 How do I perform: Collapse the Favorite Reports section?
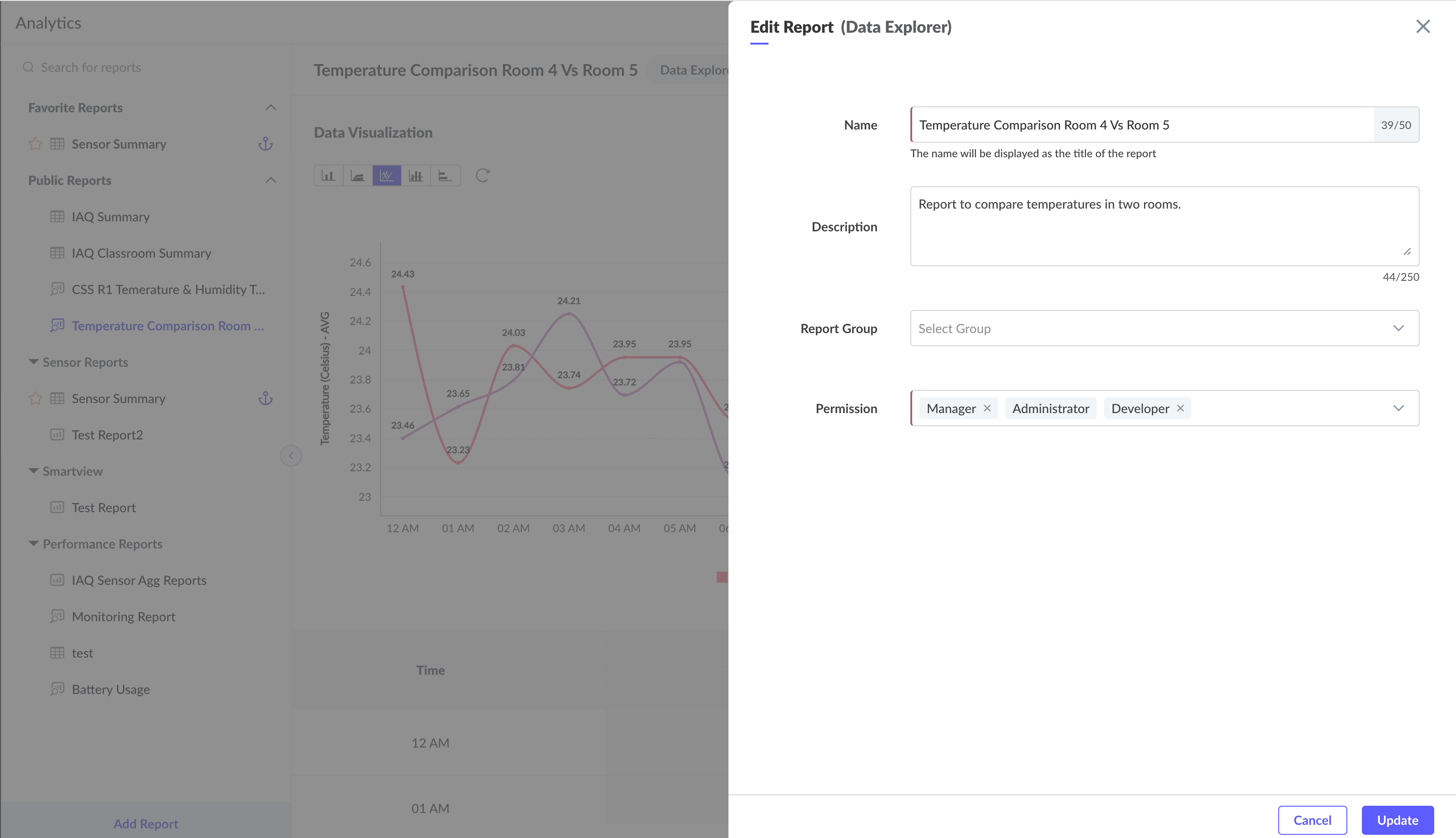click(271, 108)
